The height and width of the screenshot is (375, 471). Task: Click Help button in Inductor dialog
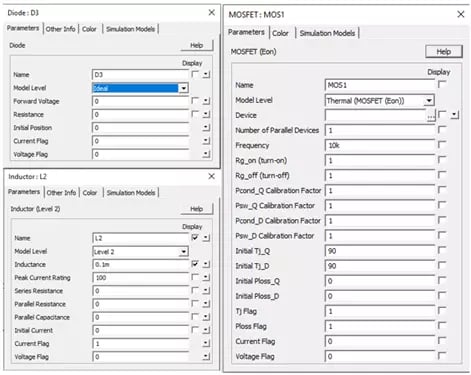point(196,209)
